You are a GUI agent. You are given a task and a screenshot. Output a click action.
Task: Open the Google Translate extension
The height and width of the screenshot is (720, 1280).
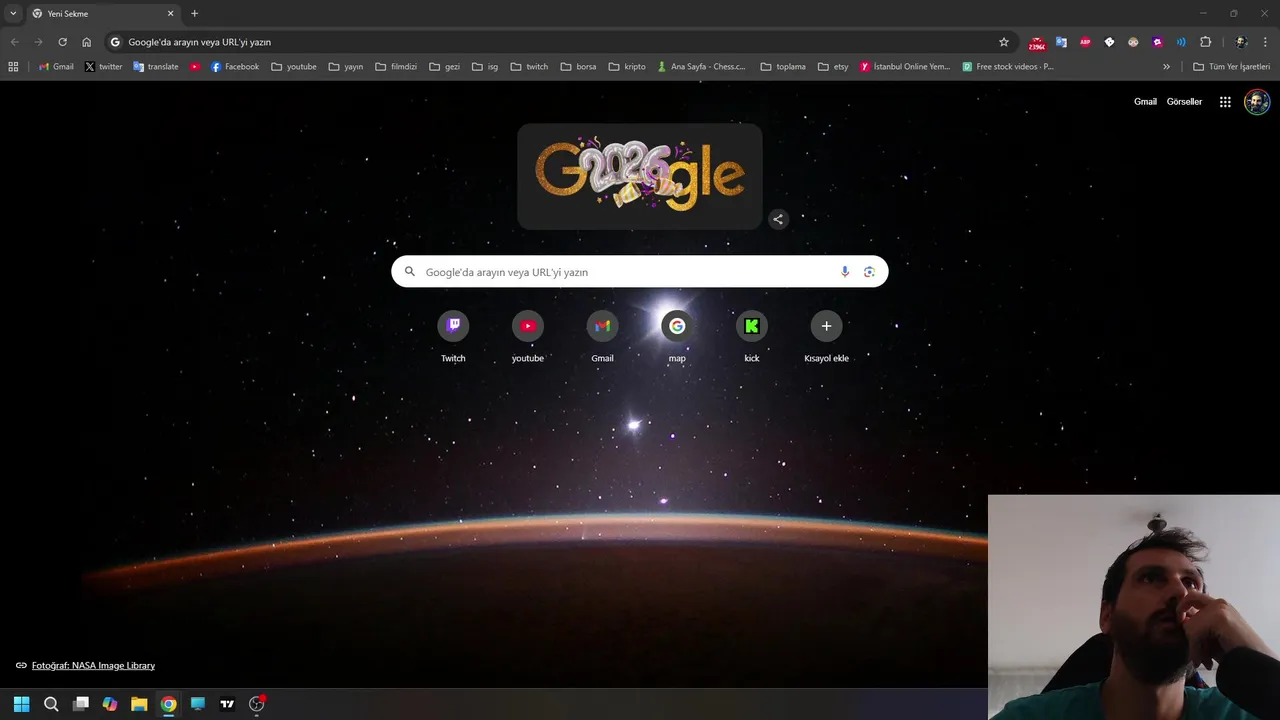tap(1061, 42)
